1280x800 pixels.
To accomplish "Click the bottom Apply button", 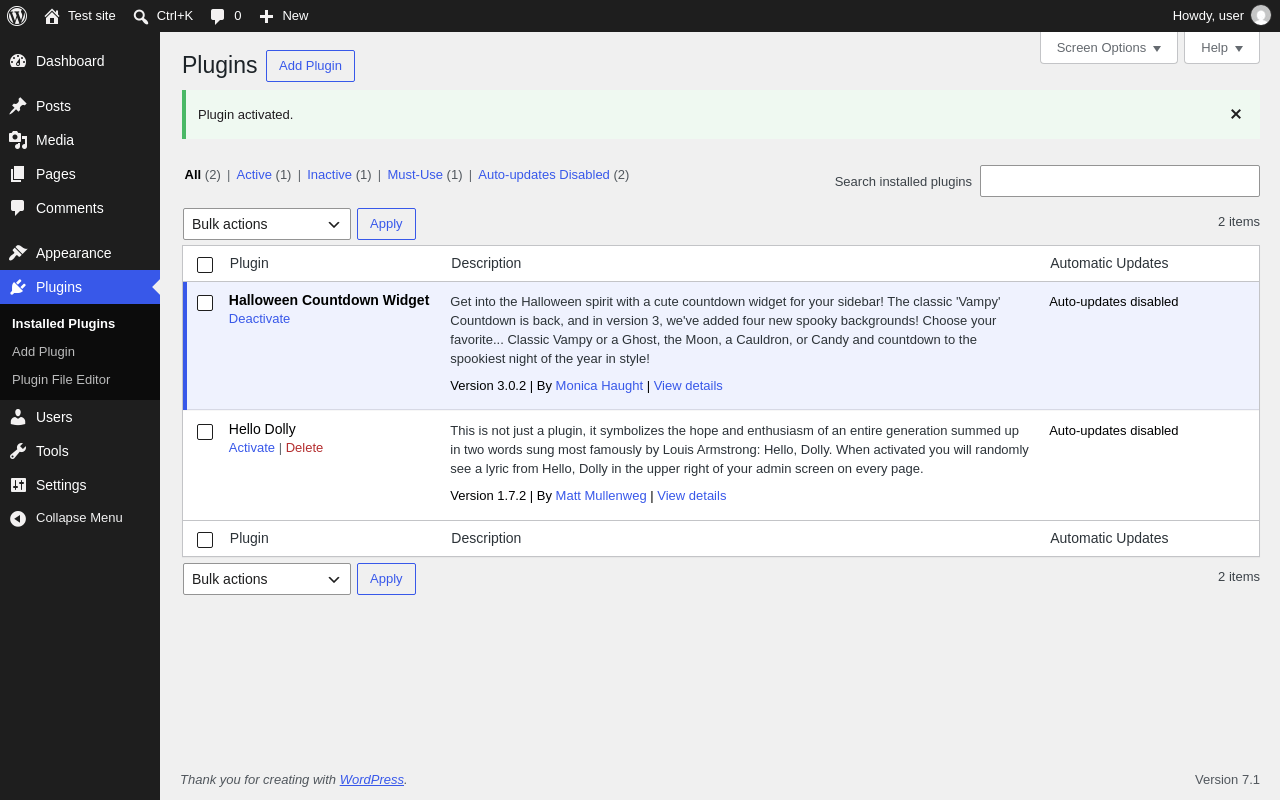I will click(x=386, y=579).
